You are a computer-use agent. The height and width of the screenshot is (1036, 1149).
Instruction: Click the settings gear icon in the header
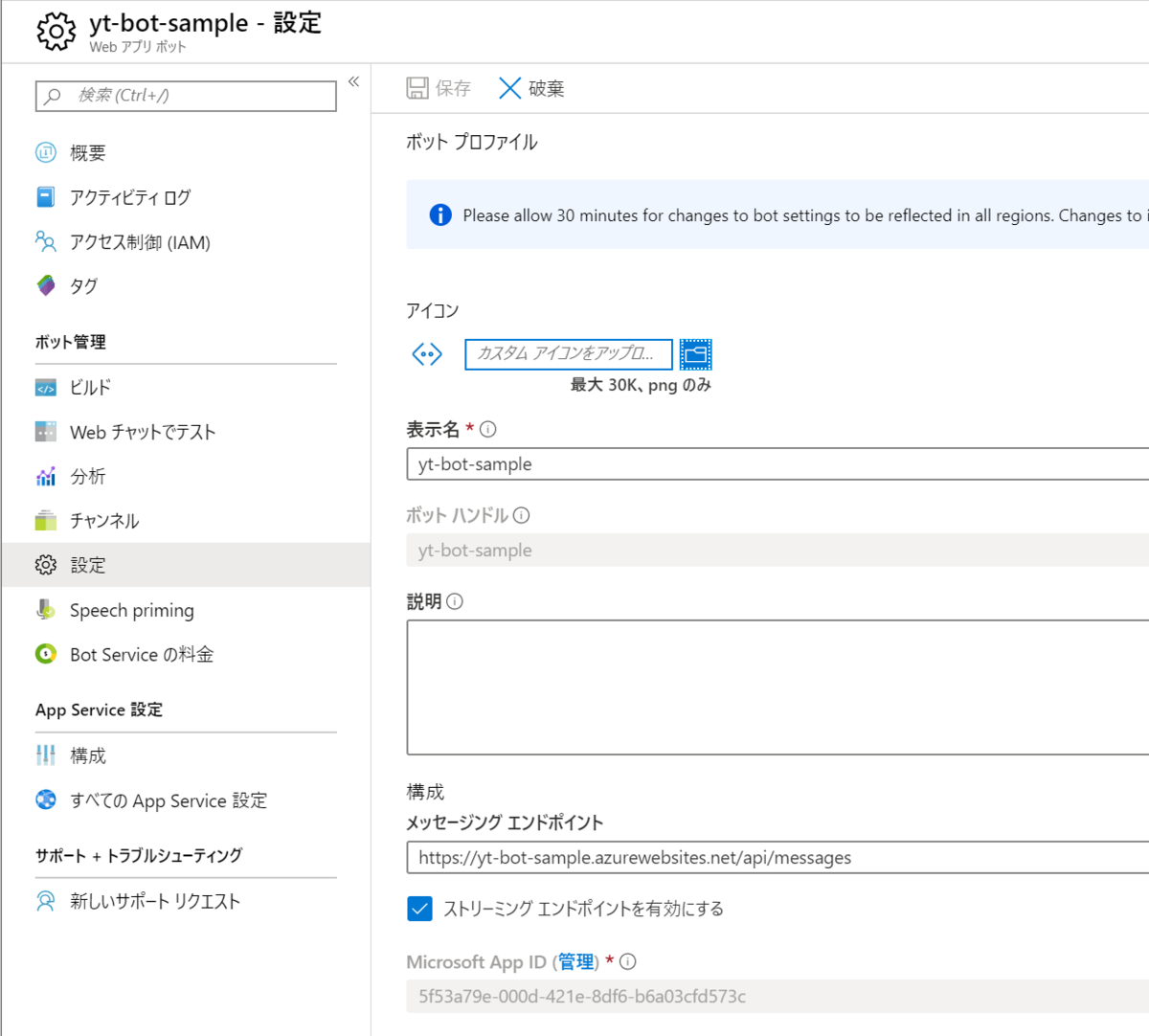[x=56, y=32]
